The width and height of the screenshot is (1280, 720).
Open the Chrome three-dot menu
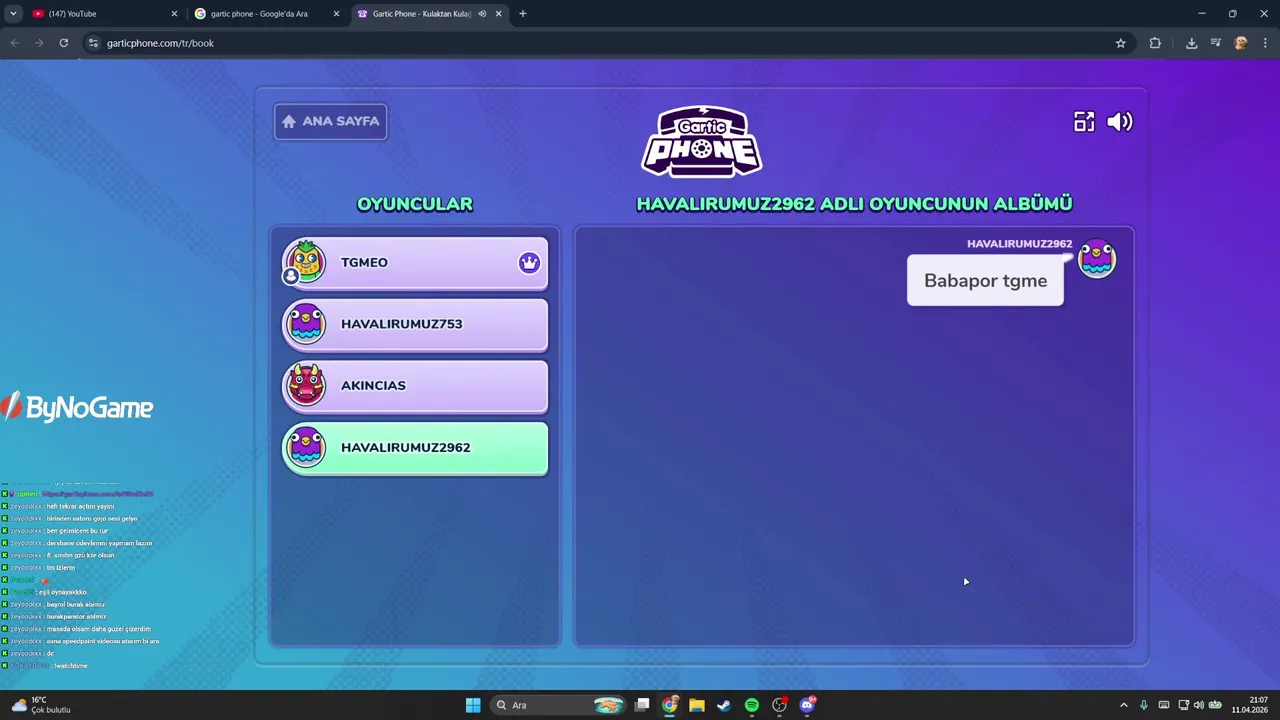1265,43
